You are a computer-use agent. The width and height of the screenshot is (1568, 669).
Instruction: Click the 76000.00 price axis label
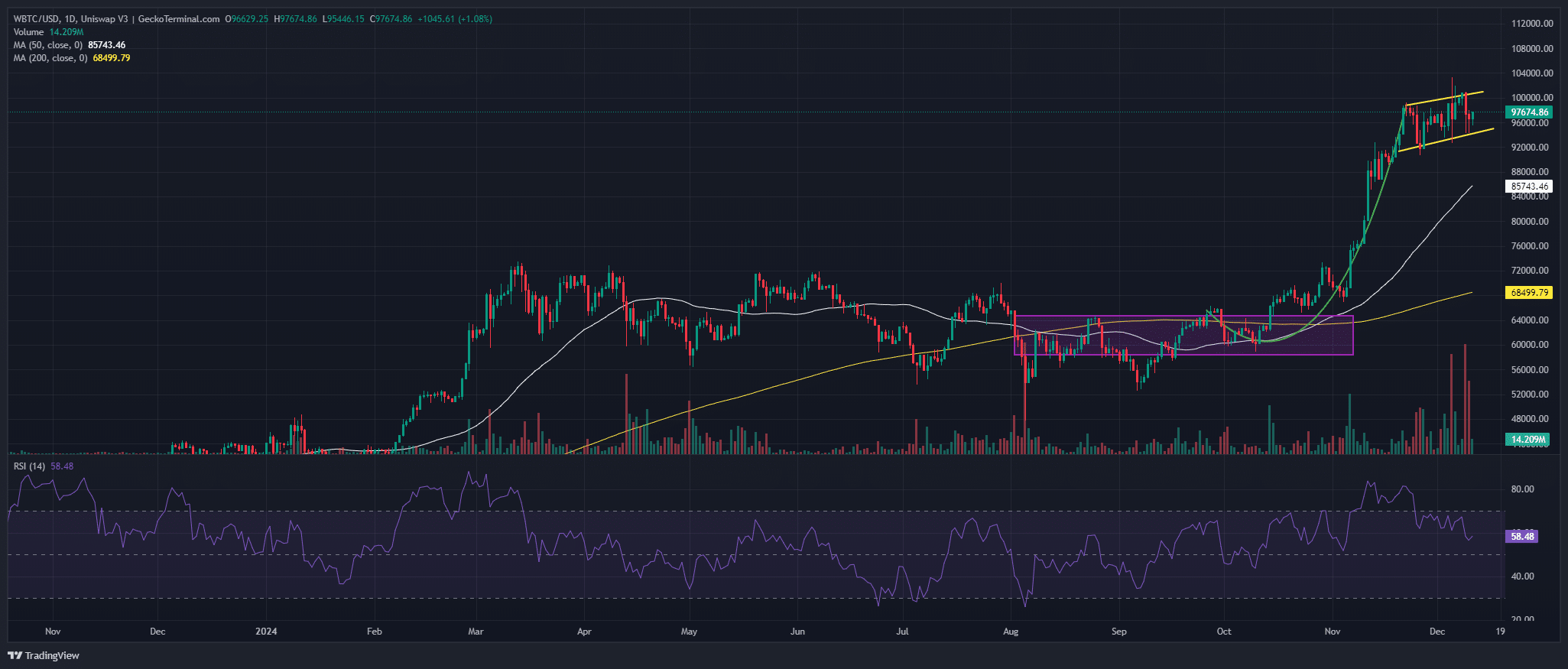(1530, 246)
